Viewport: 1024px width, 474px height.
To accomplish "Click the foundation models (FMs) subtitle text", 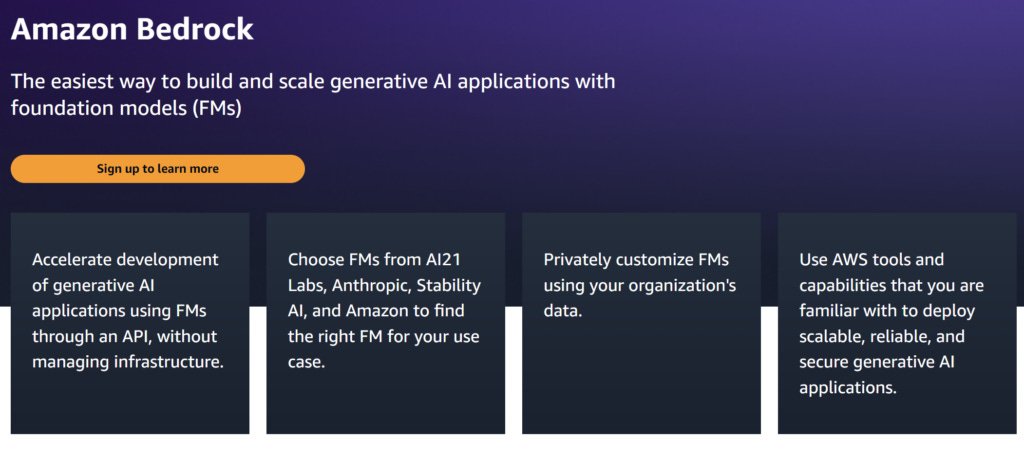I will pyautogui.click(x=126, y=107).
